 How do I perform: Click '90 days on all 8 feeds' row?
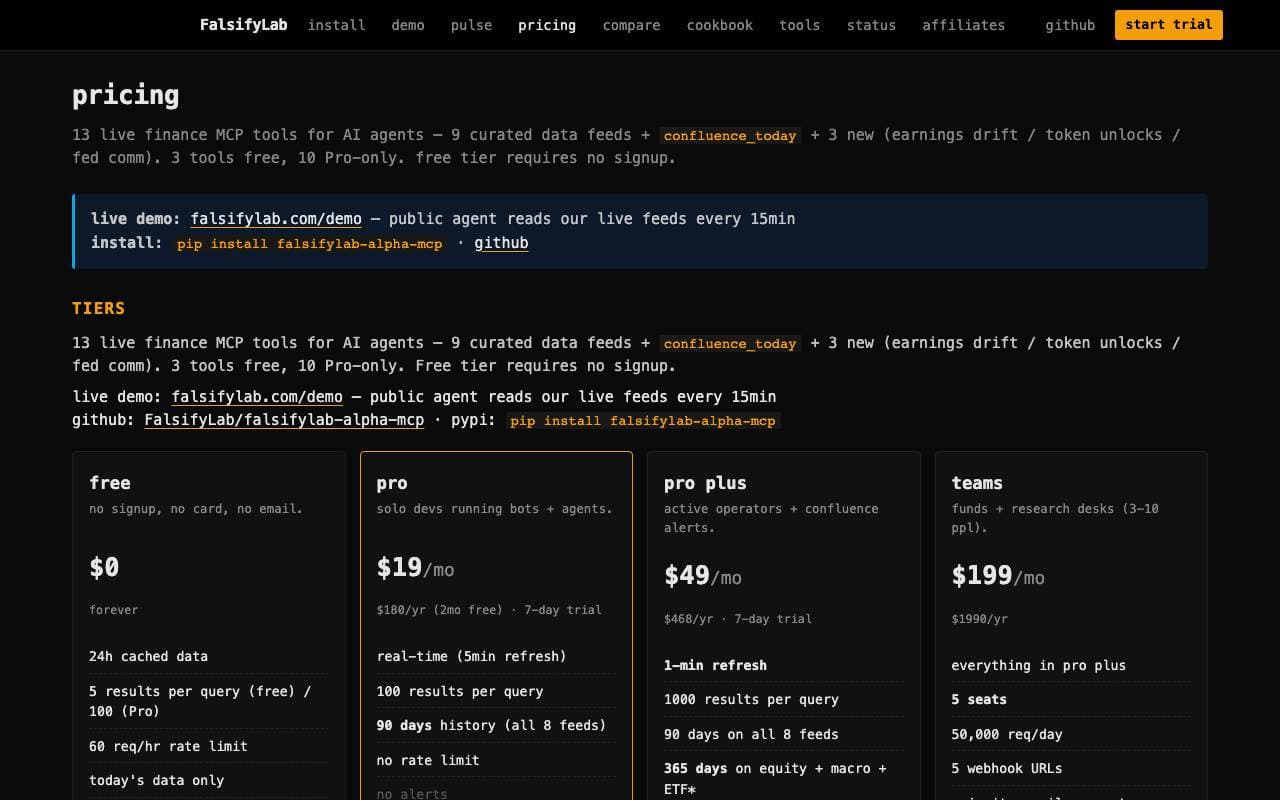[x=783, y=734]
